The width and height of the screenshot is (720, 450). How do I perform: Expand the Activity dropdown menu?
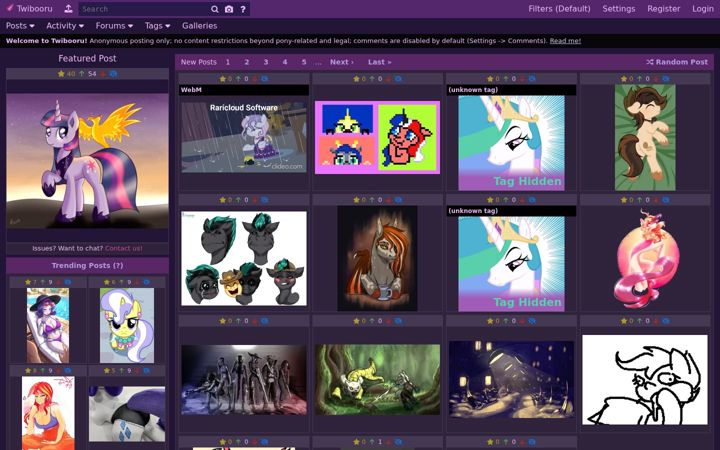pos(65,26)
